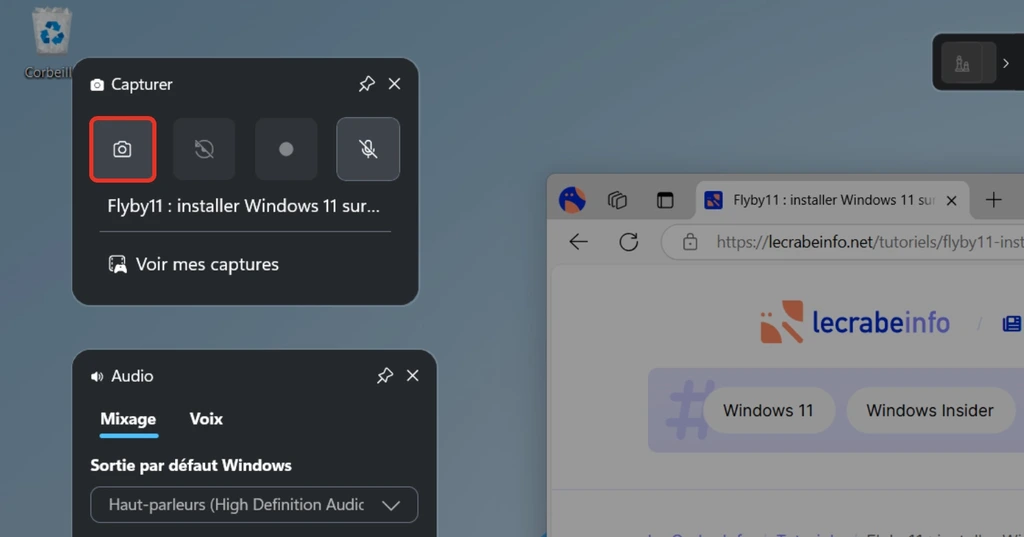Click the chess piece widget icon
This screenshot has height=537, width=1024.
[963, 63]
